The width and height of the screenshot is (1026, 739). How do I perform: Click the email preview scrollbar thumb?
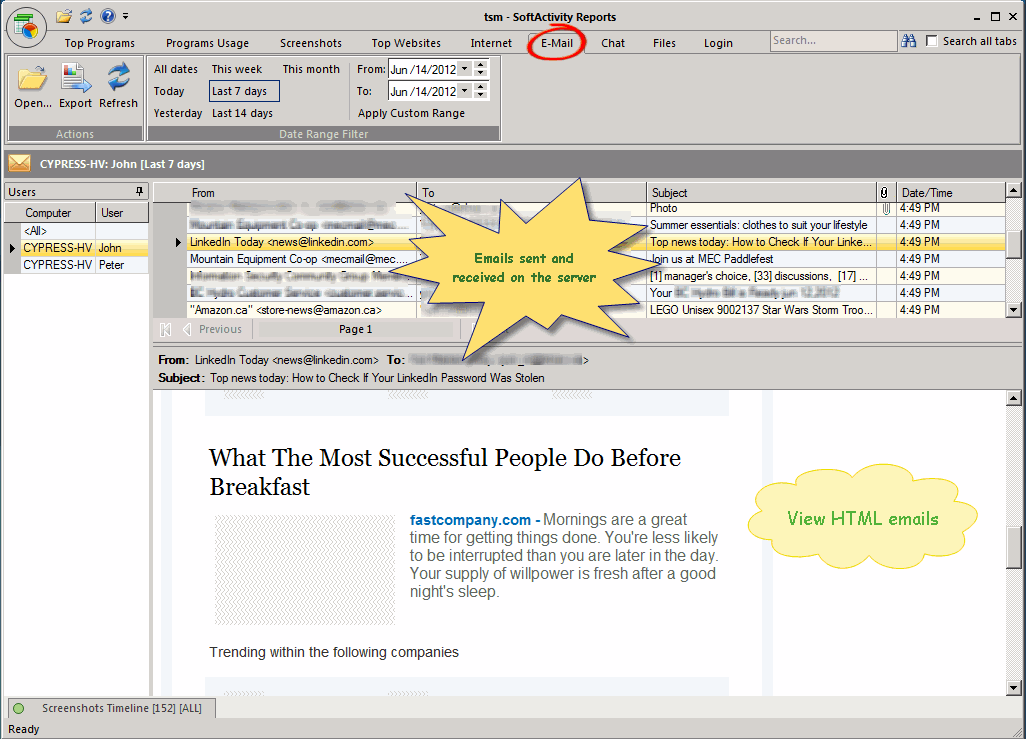(1013, 547)
